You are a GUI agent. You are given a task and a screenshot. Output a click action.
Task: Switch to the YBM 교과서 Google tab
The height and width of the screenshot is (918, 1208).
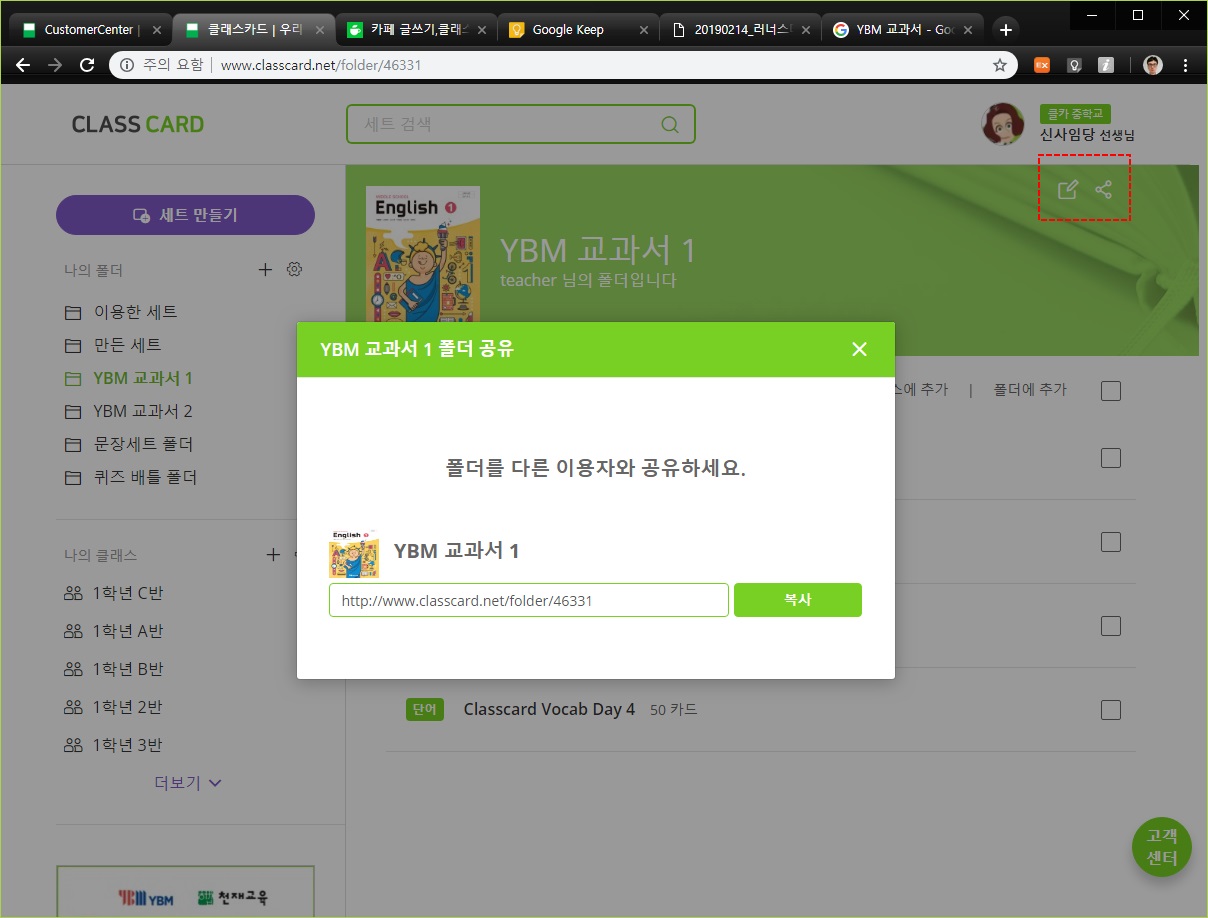pyautogui.click(x=903, y=30)
